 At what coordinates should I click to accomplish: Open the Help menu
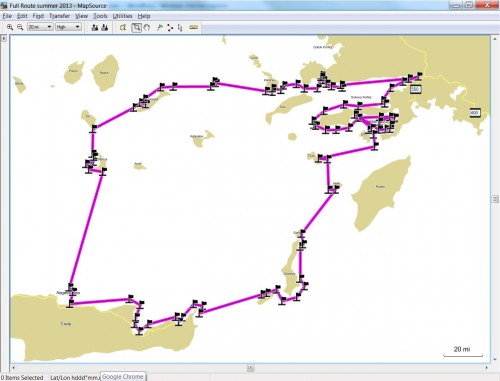click(144, 16)
